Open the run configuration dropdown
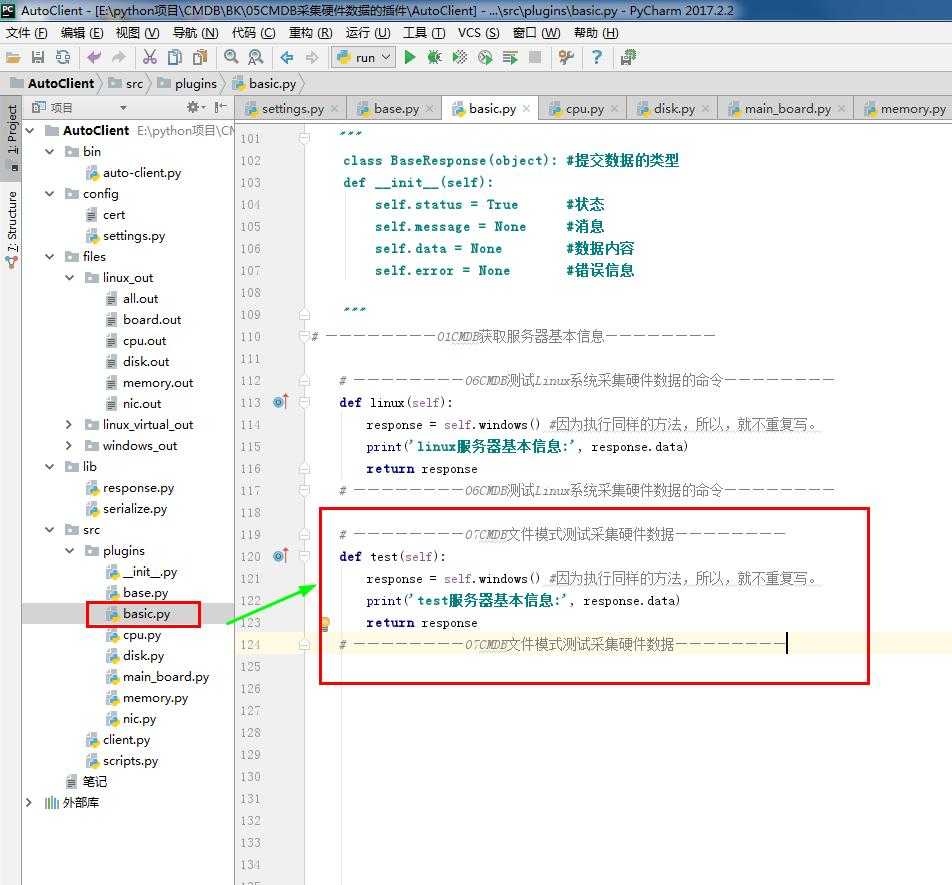Image resolution: width=952 pixels, height=885 pixels. tap(364, 58)
